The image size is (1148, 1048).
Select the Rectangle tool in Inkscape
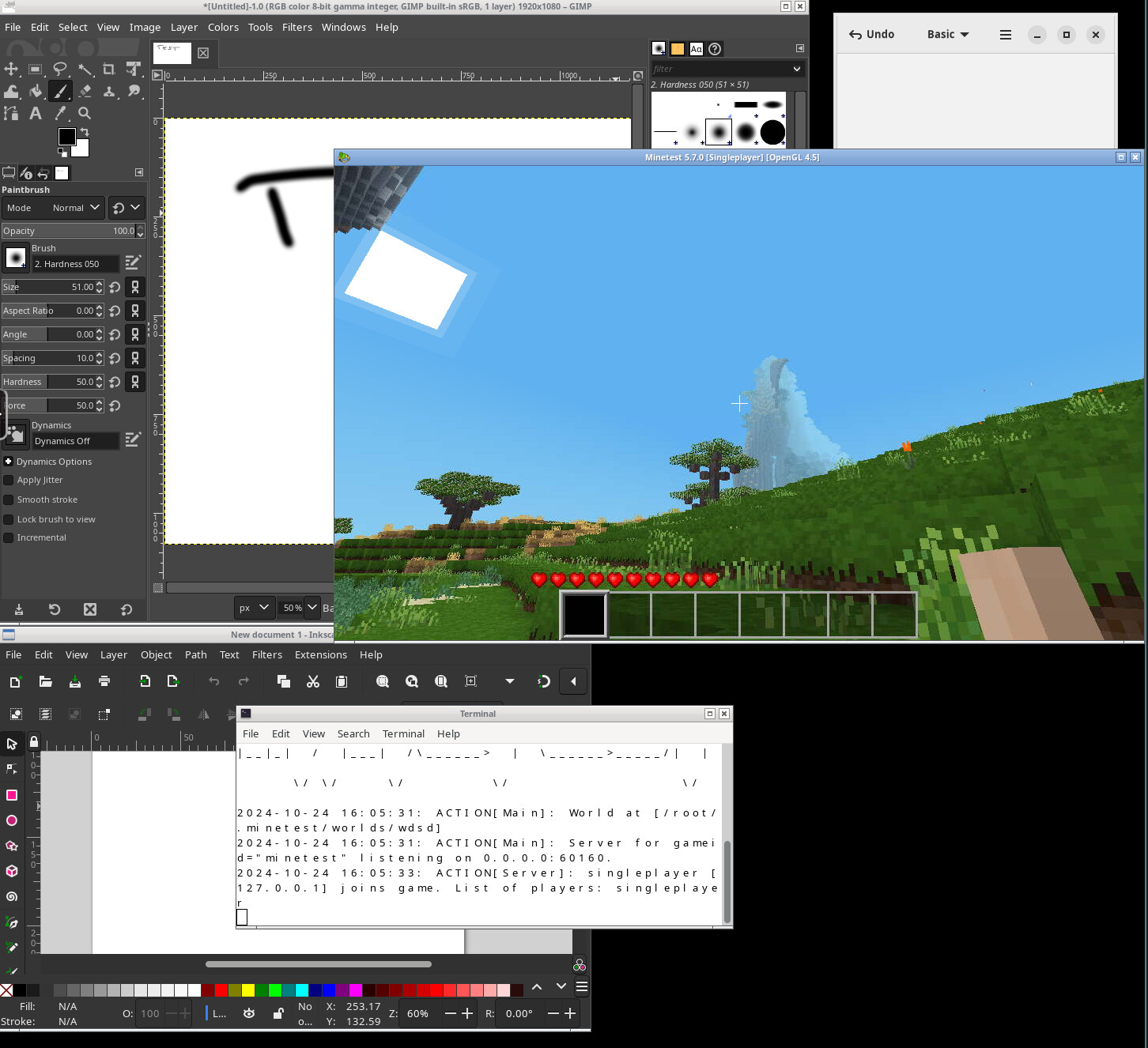(12, 795)
